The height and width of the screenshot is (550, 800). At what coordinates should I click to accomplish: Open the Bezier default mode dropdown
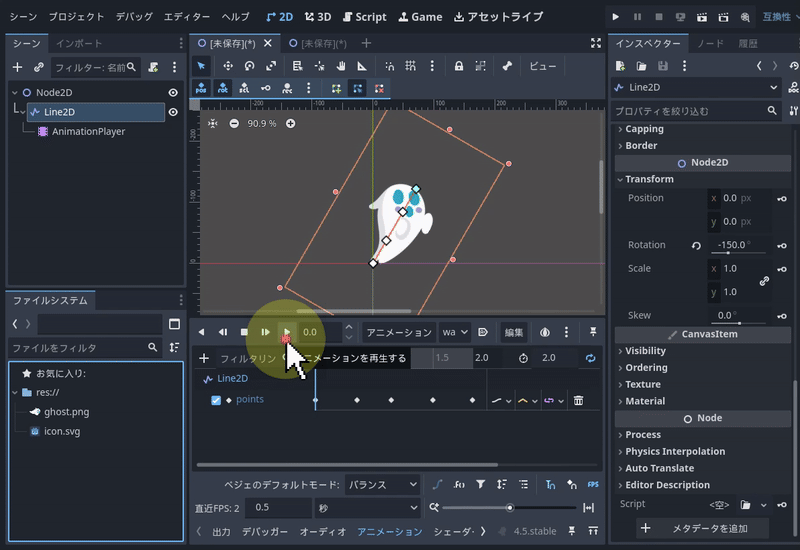pyautogui.click(x=382, y=485)
